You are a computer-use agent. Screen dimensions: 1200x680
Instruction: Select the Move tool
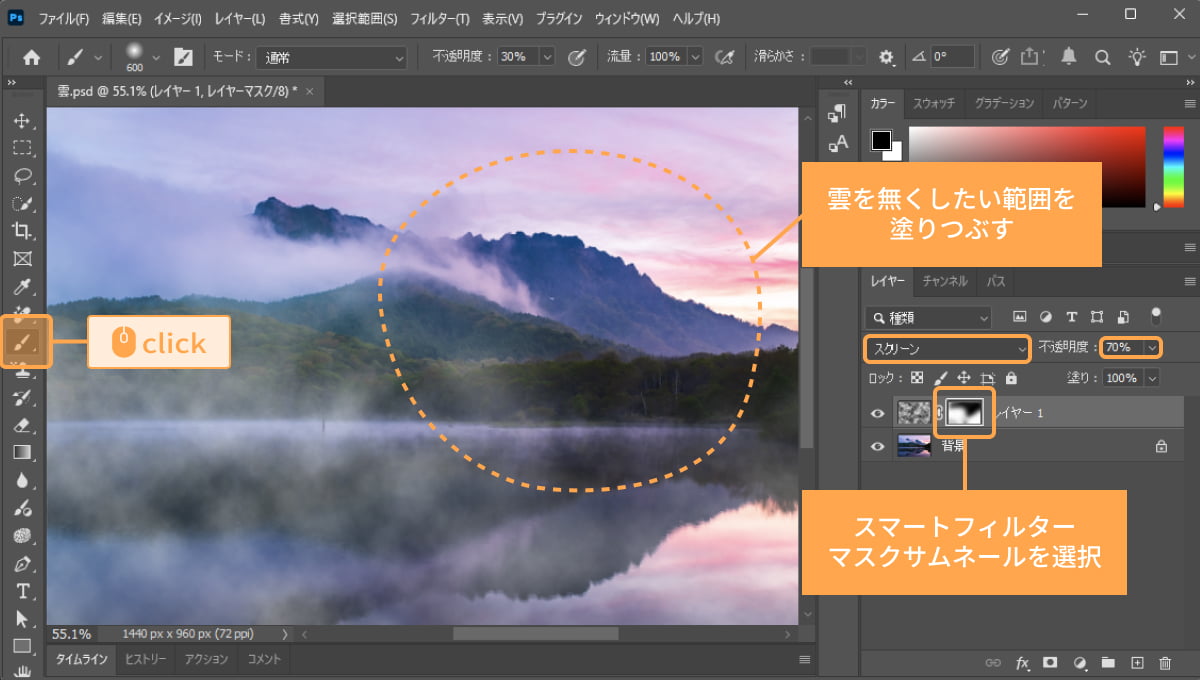tap(22, 122)
